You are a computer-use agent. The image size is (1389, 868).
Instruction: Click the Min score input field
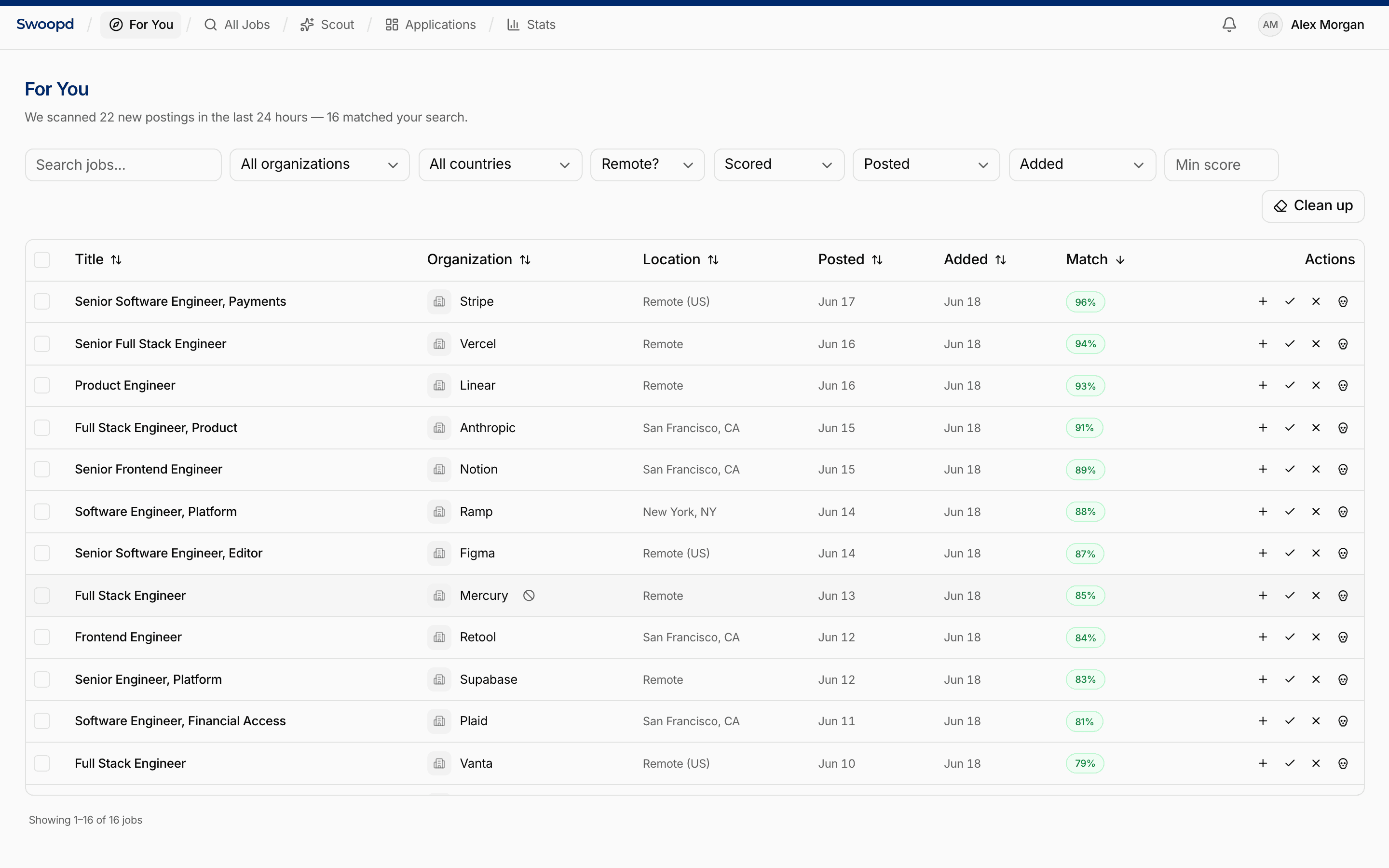tap(1221, 165)
